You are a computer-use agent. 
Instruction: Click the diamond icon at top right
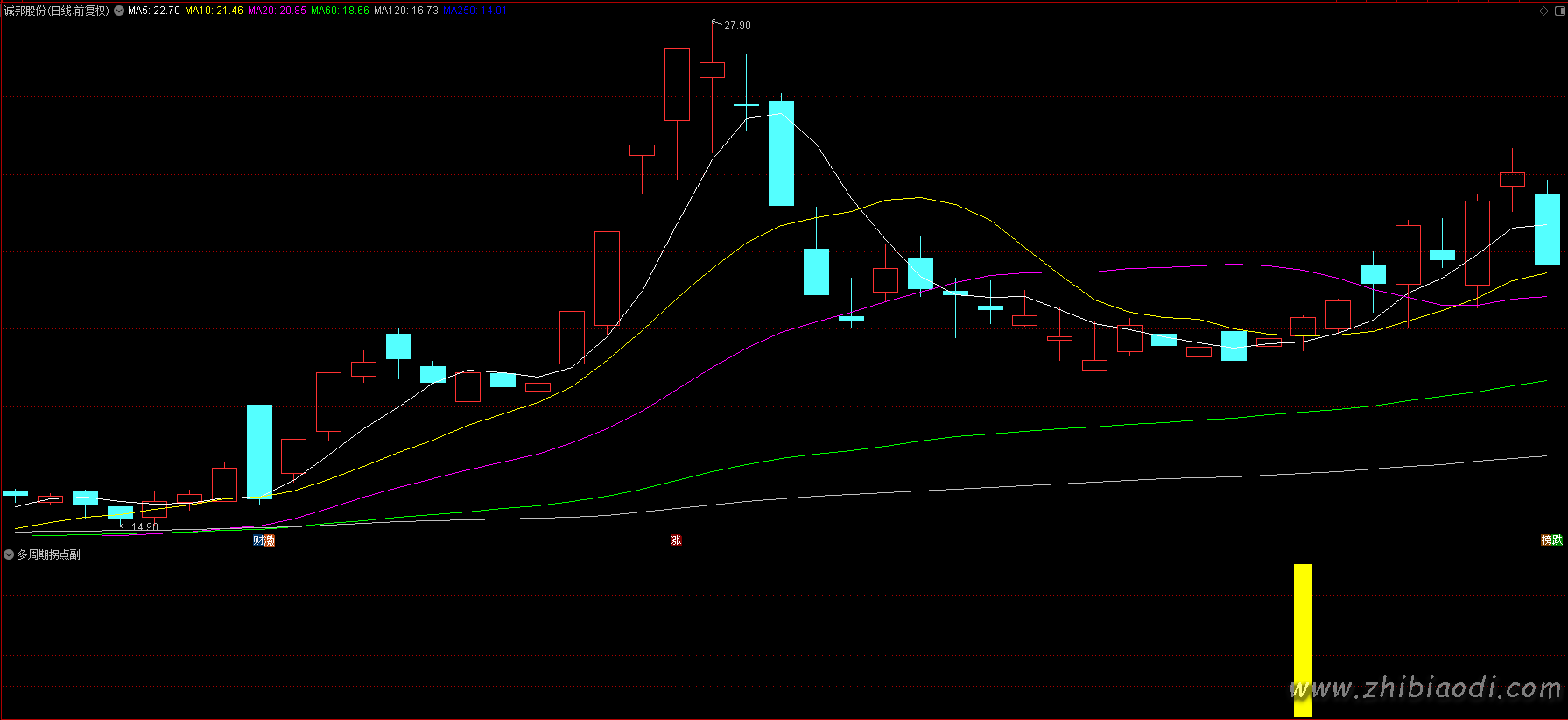[x=1543, y=11]
